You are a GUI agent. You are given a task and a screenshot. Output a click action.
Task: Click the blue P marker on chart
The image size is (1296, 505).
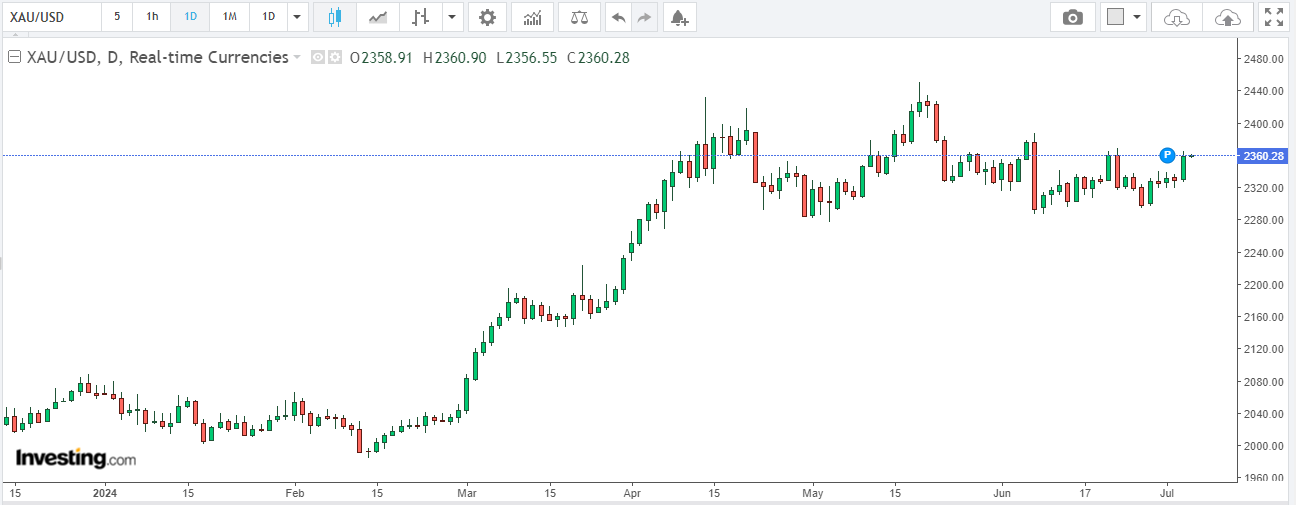(x=1167, y=155)
